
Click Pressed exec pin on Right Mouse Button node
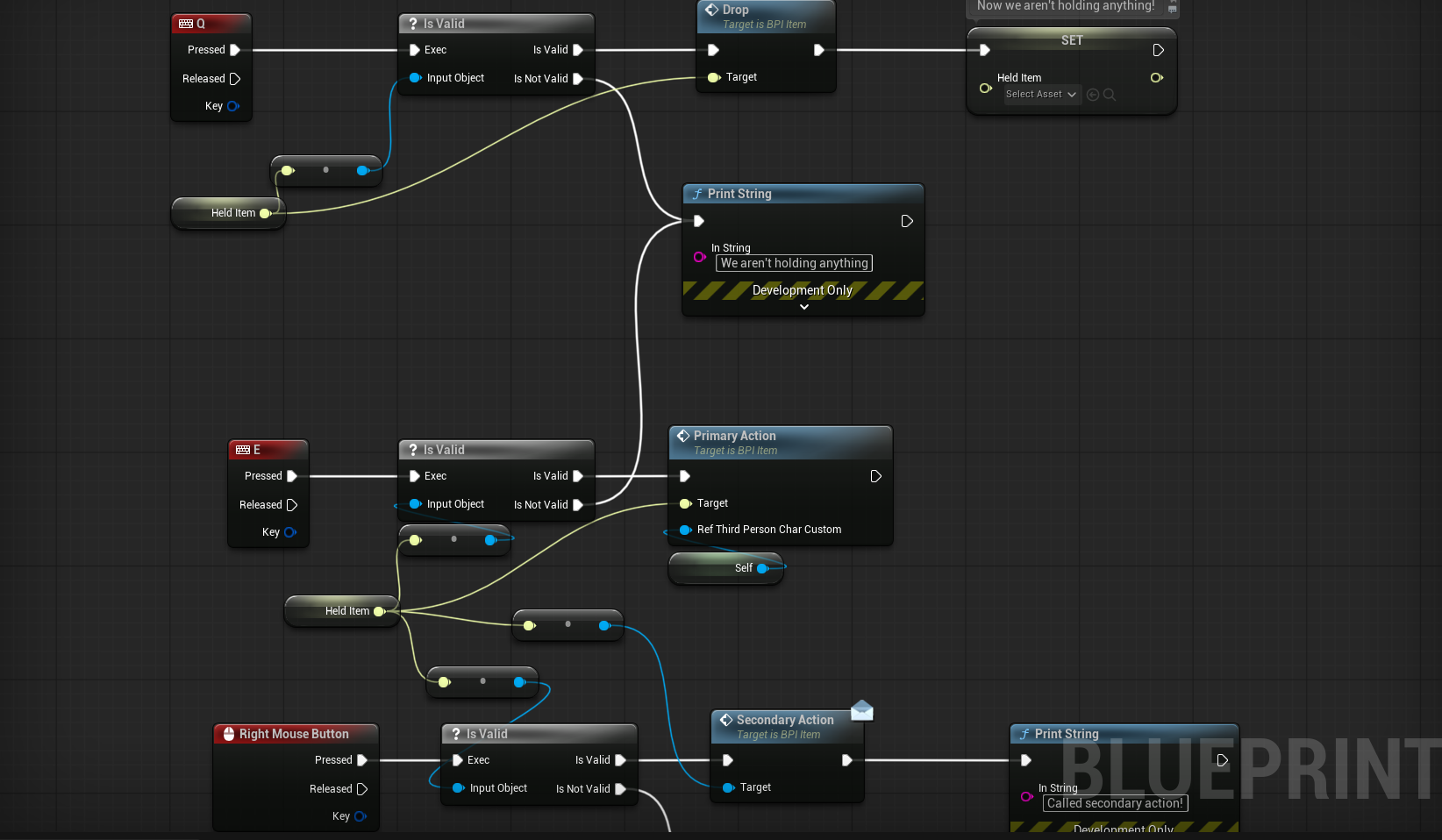pyautogui.click(x=362, y=760)
